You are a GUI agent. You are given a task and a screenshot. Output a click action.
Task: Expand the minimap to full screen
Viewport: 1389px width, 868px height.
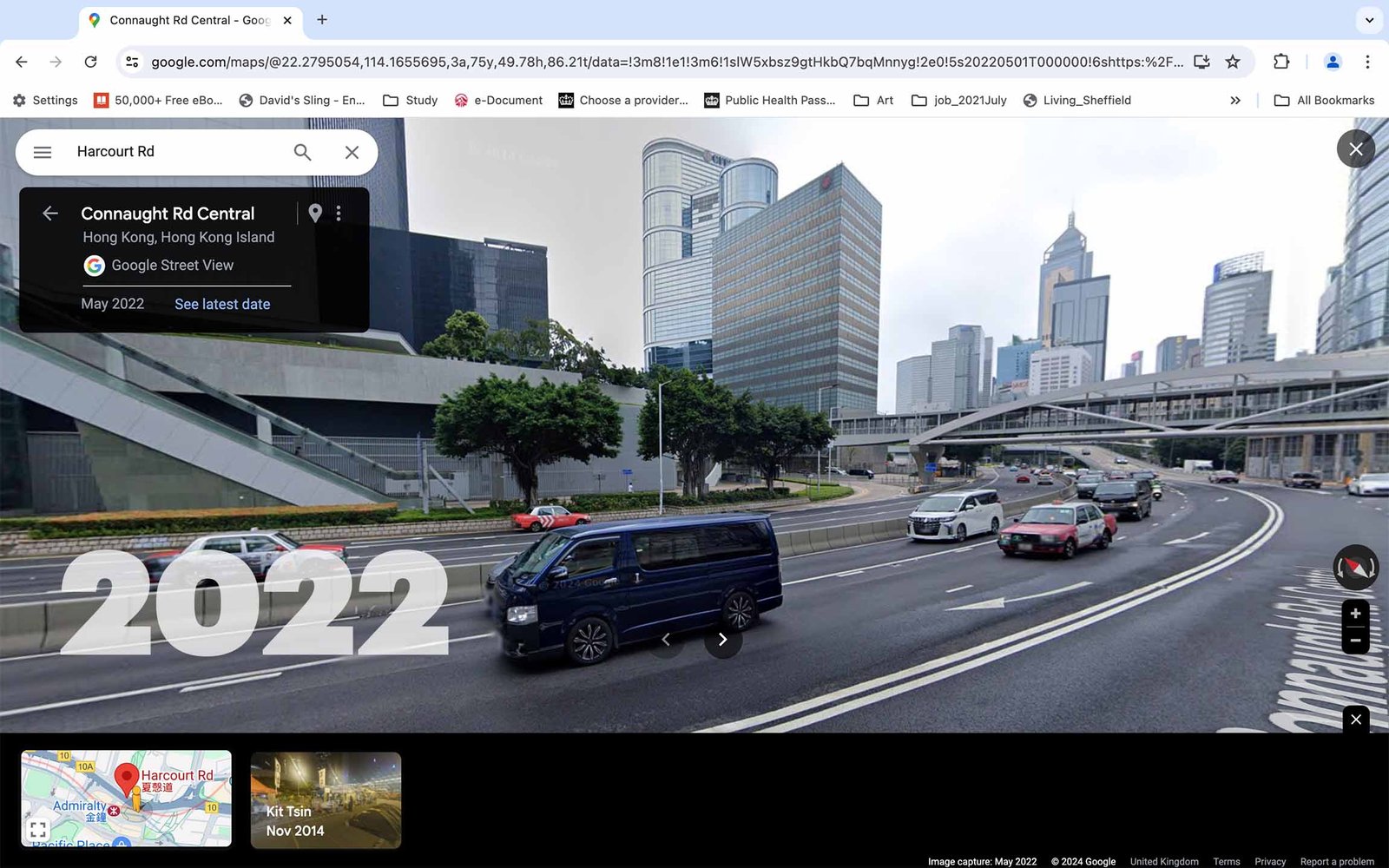[38, 829]
